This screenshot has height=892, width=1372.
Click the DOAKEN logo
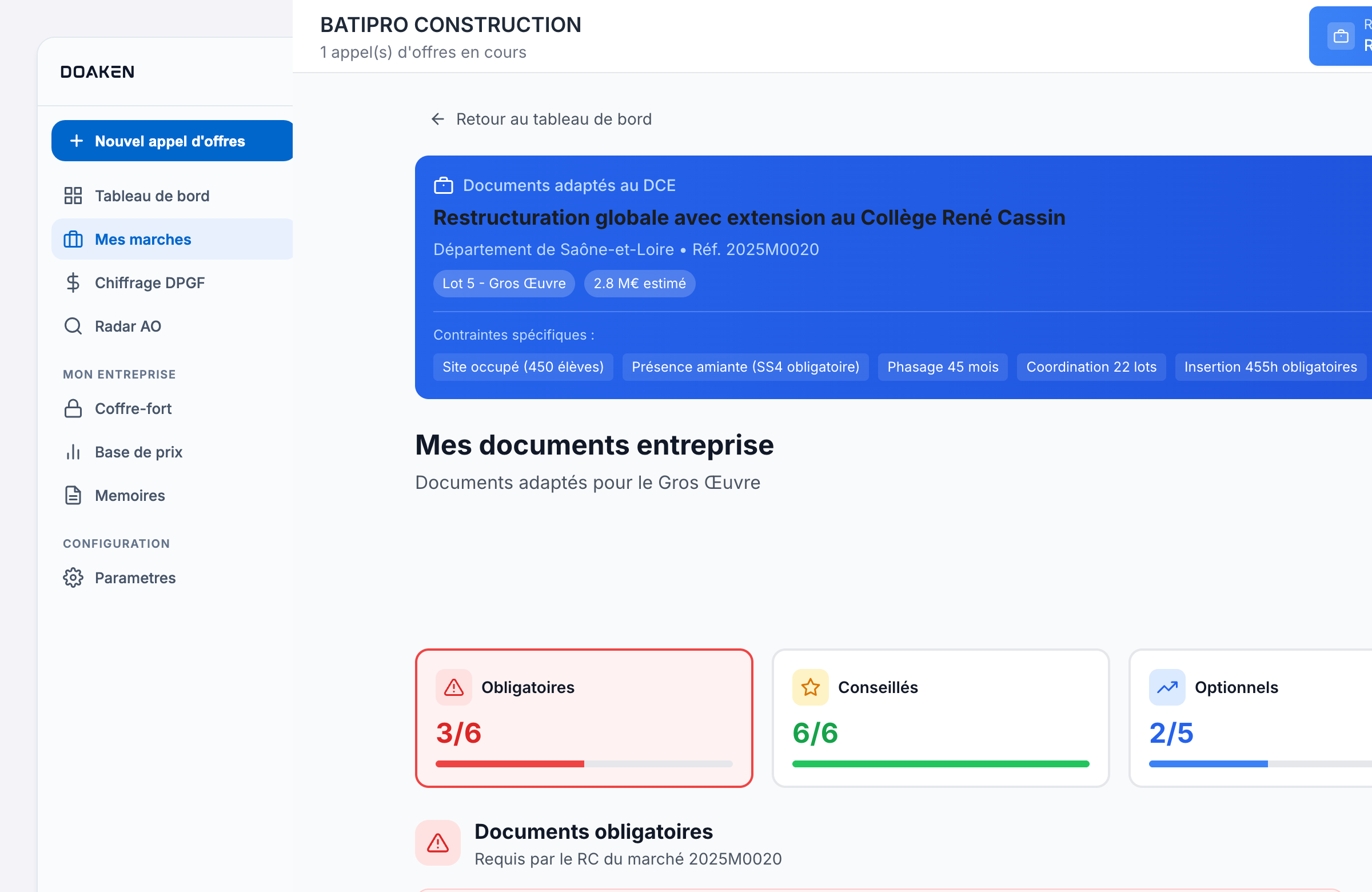[97, 71]
